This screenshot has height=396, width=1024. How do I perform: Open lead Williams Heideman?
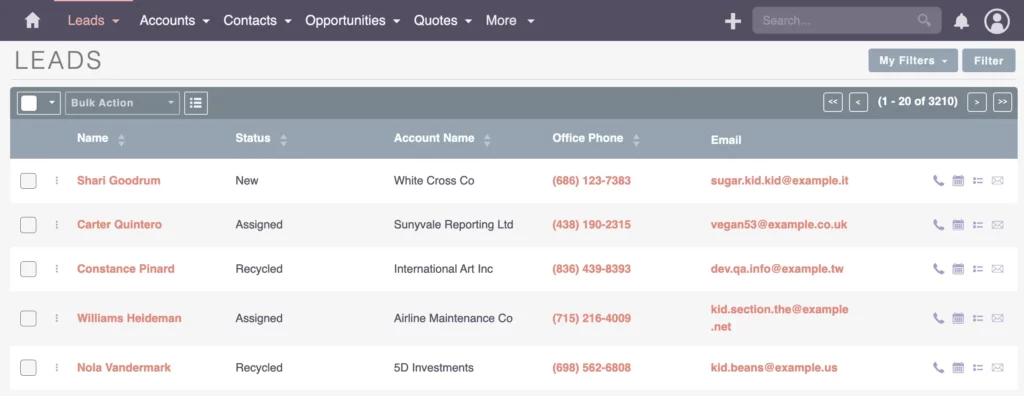[129, 318]
